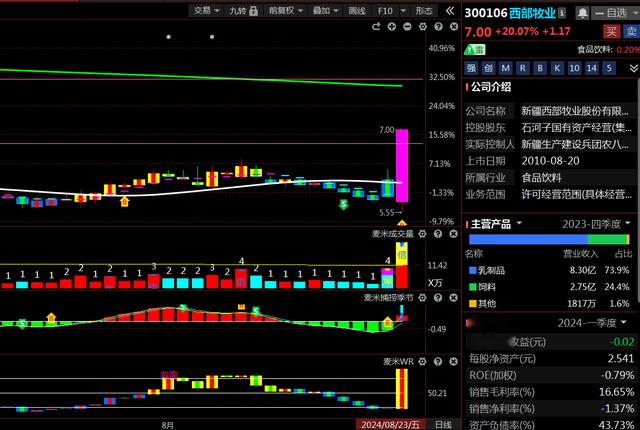The height and width of the screenshot is (430, 640).
Task: Click company name 新疆西部牧业股份有限...
Action: coord(575,111)
